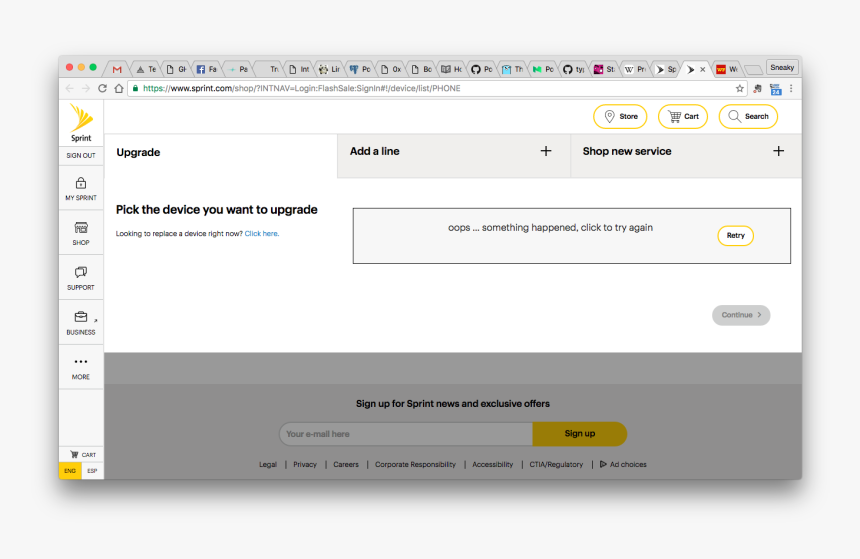The height and width of the screenshot is (559, 860).
Task: Reload the page with the refresh icon
Action: [102, 88]
